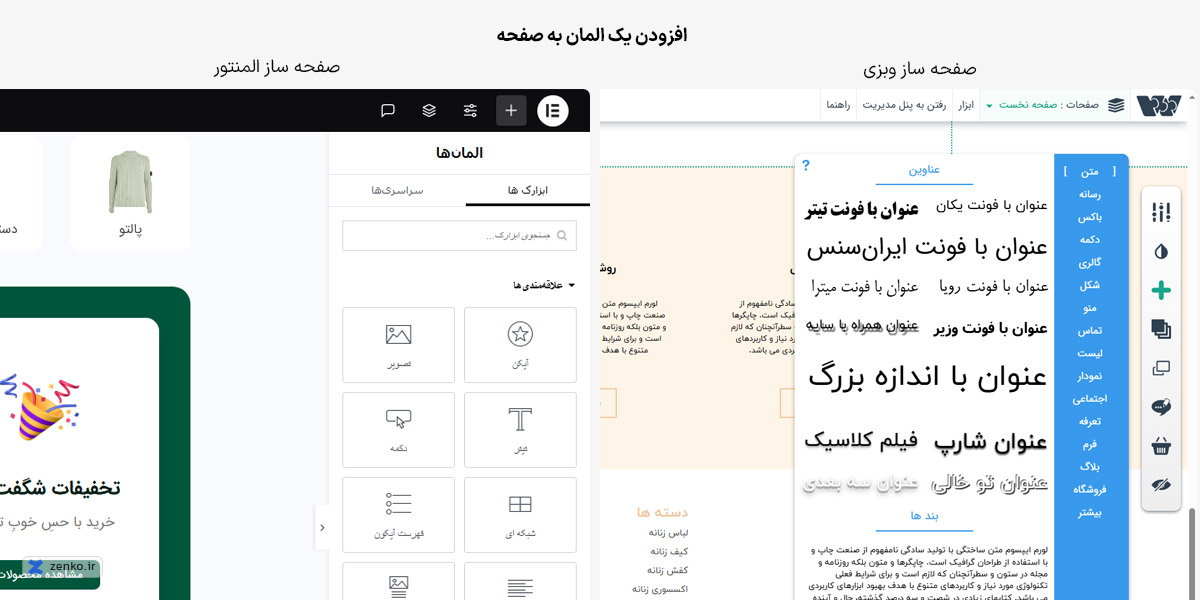Click the equalizer settings icon in Weebzi sidebar
The width and height of the screenshot is (1200, 600).
click(x=1161, y=212)
